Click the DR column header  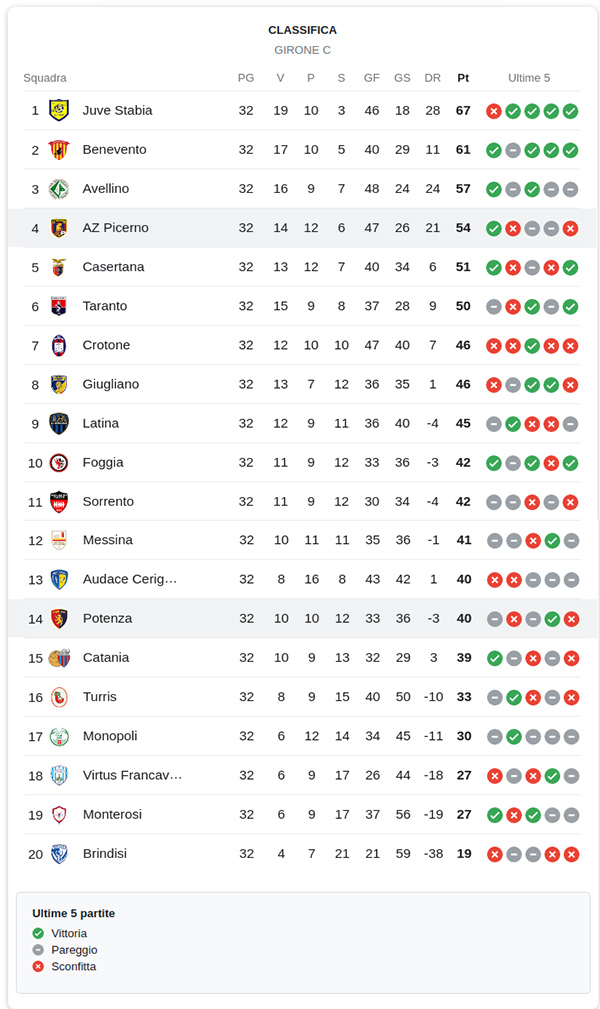click(x=432, y=78)
